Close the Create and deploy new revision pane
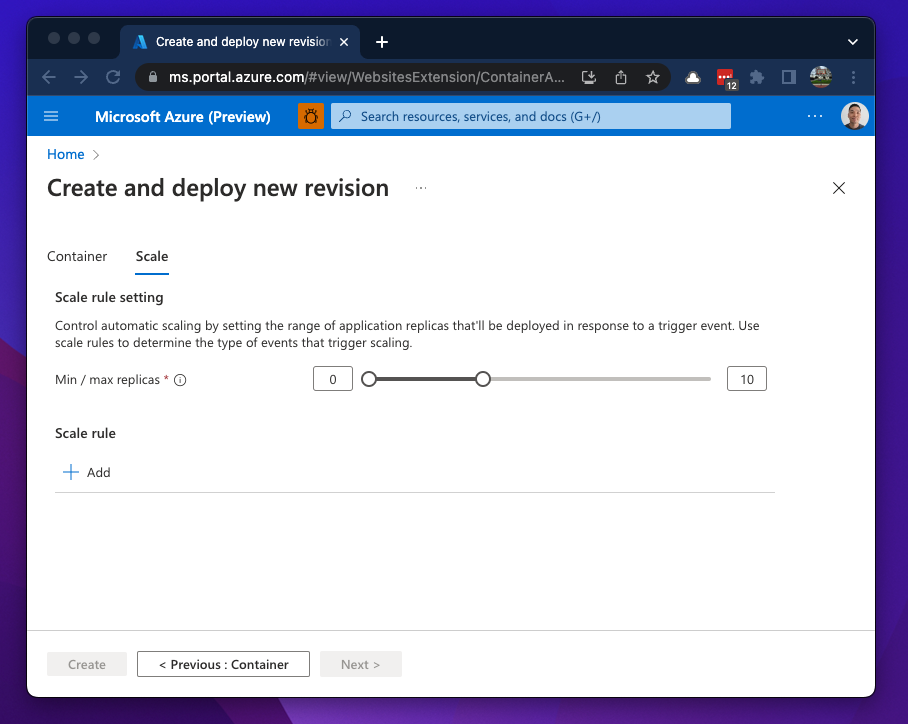The width and height of the screenshot is (908, 724). pos(839,188)
